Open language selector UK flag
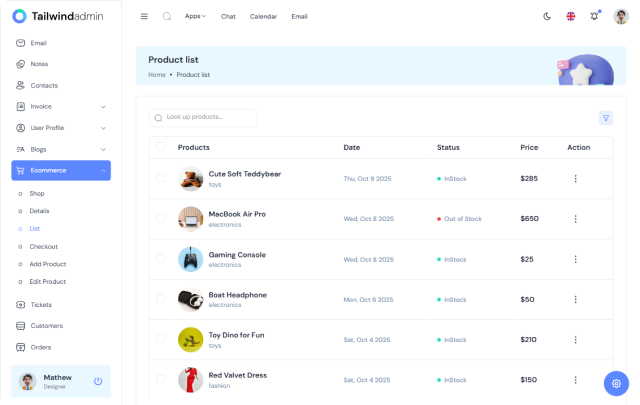This screenshot has height=405, width=640. point(571,16)
